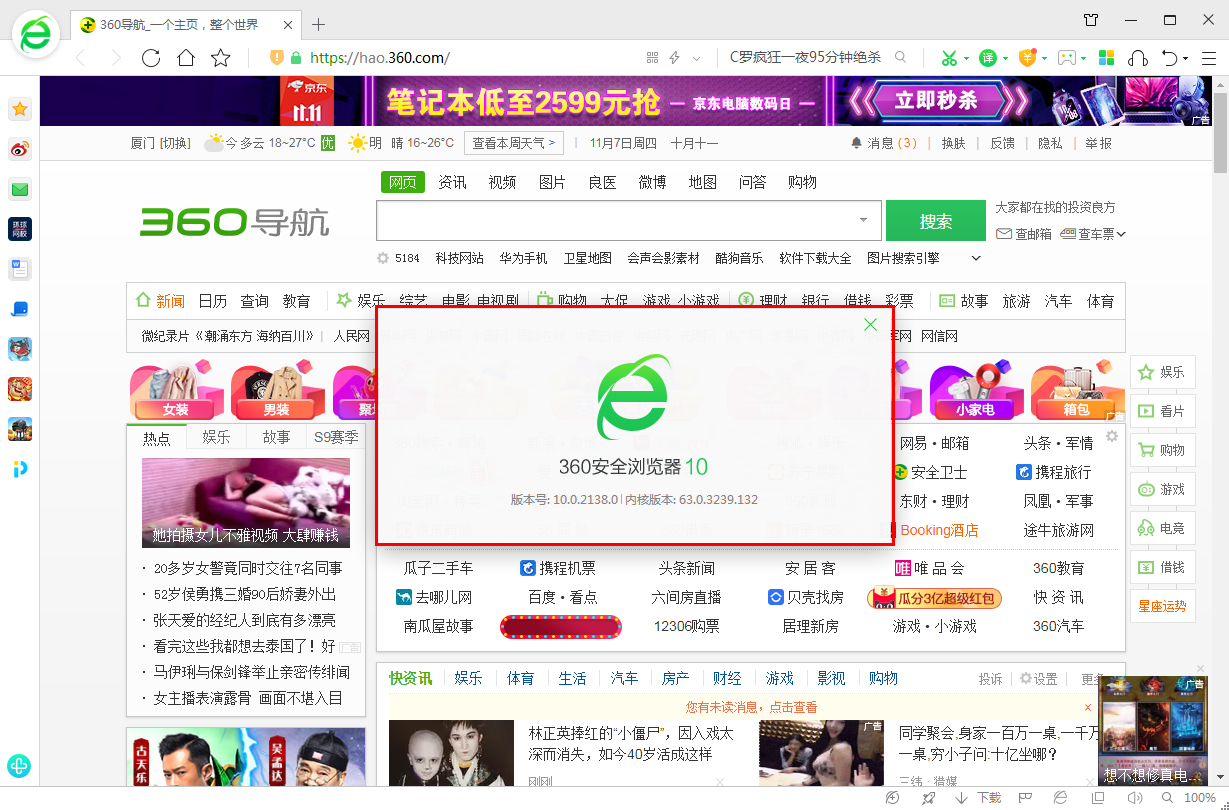Mute the page via speaker icon
The image size is (1229, 810).
coord(1134,798)
